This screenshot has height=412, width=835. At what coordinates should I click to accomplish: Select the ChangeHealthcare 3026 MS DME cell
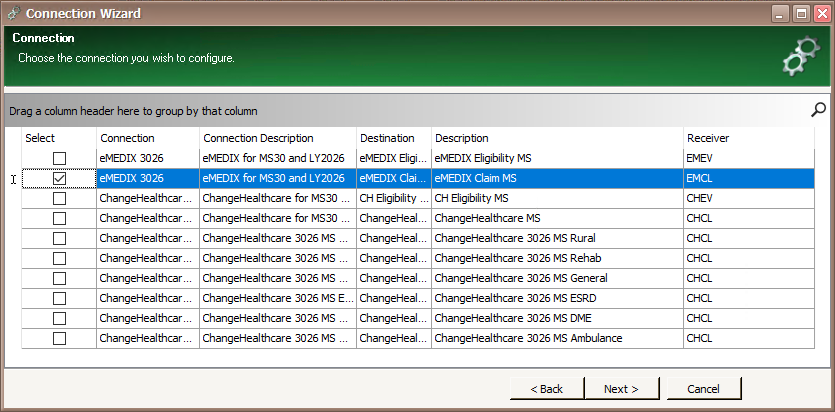tap(558, 318)
